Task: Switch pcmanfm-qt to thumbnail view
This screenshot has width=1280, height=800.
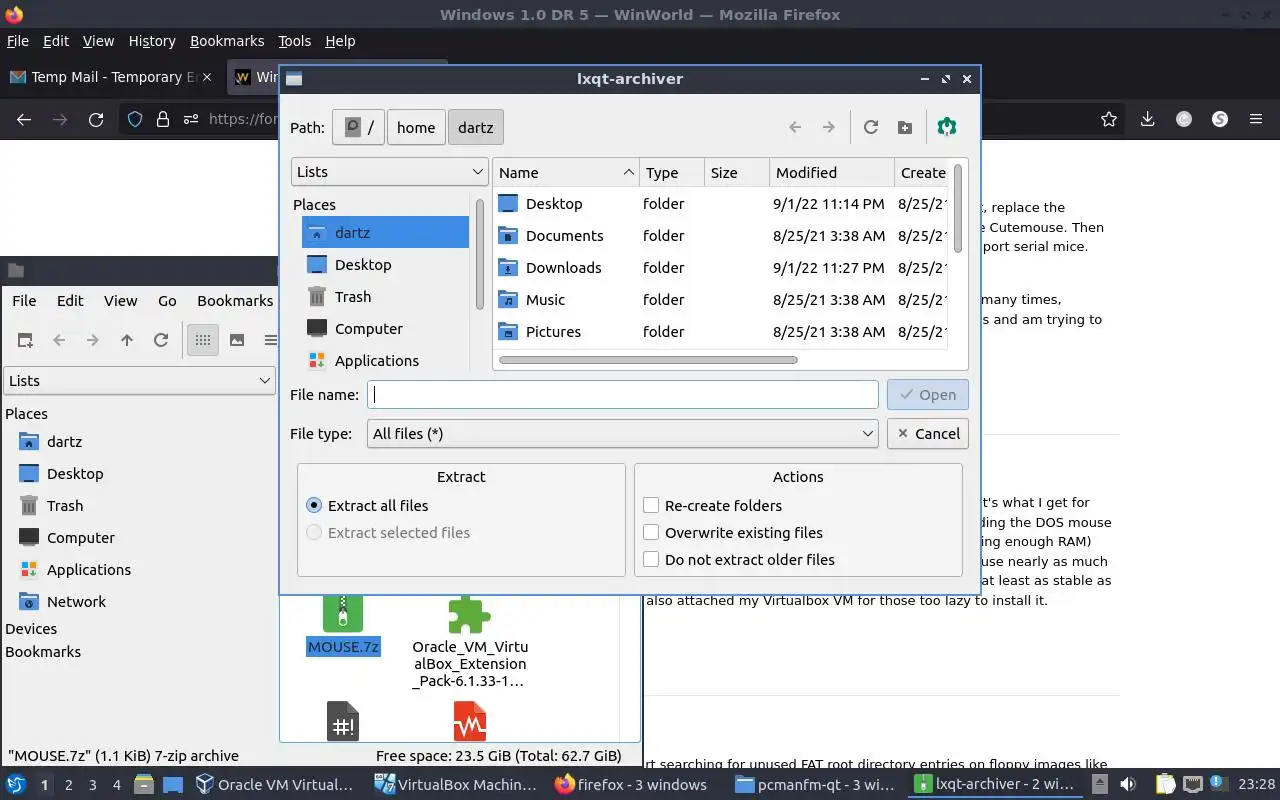Action: tap(237, 340)
